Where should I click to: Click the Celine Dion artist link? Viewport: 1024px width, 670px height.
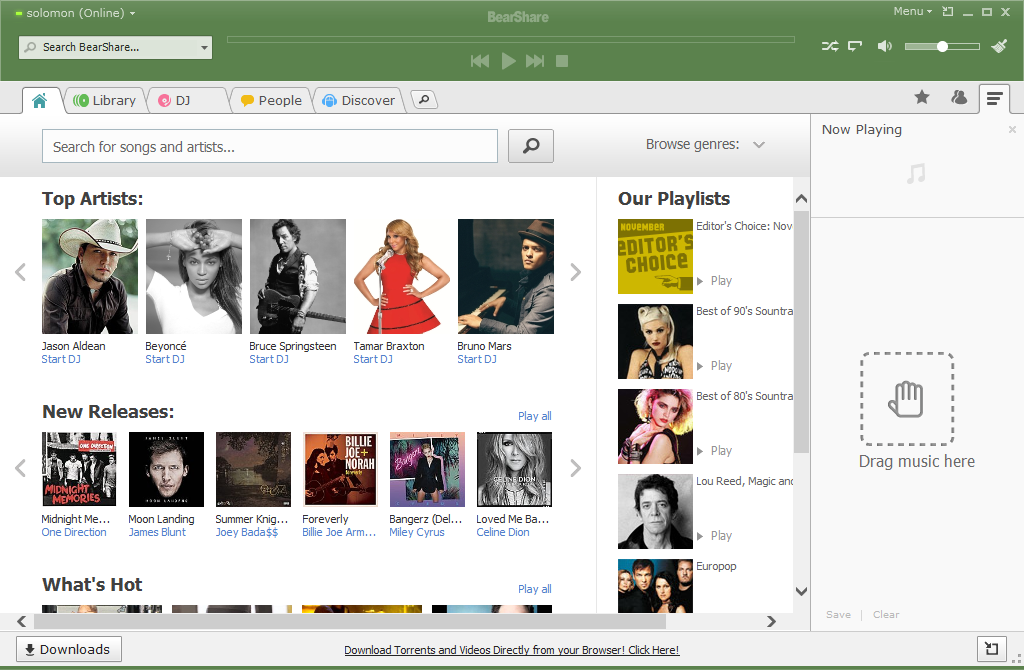(503, 532)
